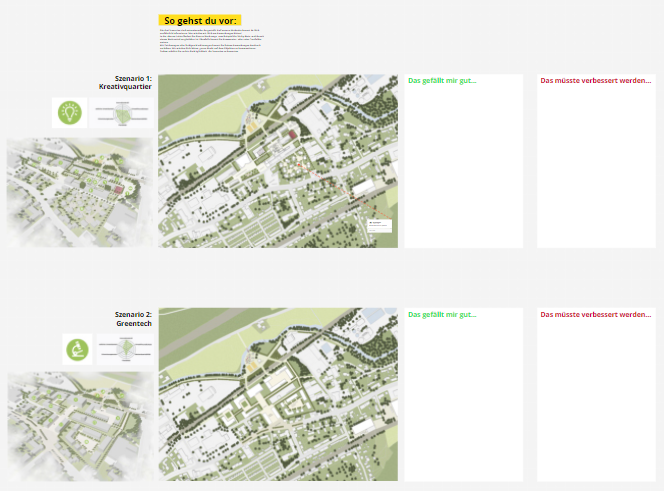Viewport: 664px width, 491px height.
Task: Select the radar chart beside the lightbulb icon
Action: (121, 113)
